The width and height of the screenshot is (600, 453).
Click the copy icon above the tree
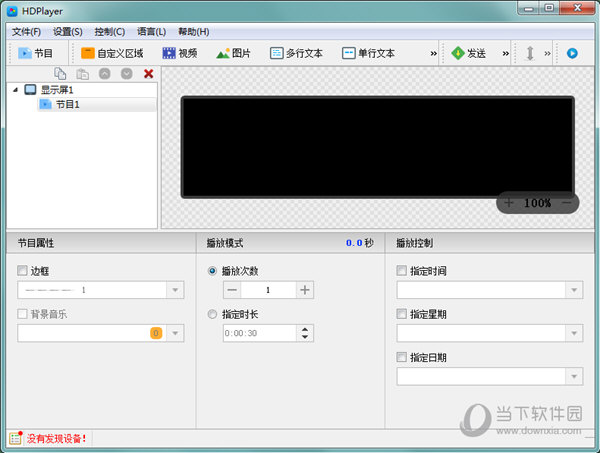coord(60,73)
